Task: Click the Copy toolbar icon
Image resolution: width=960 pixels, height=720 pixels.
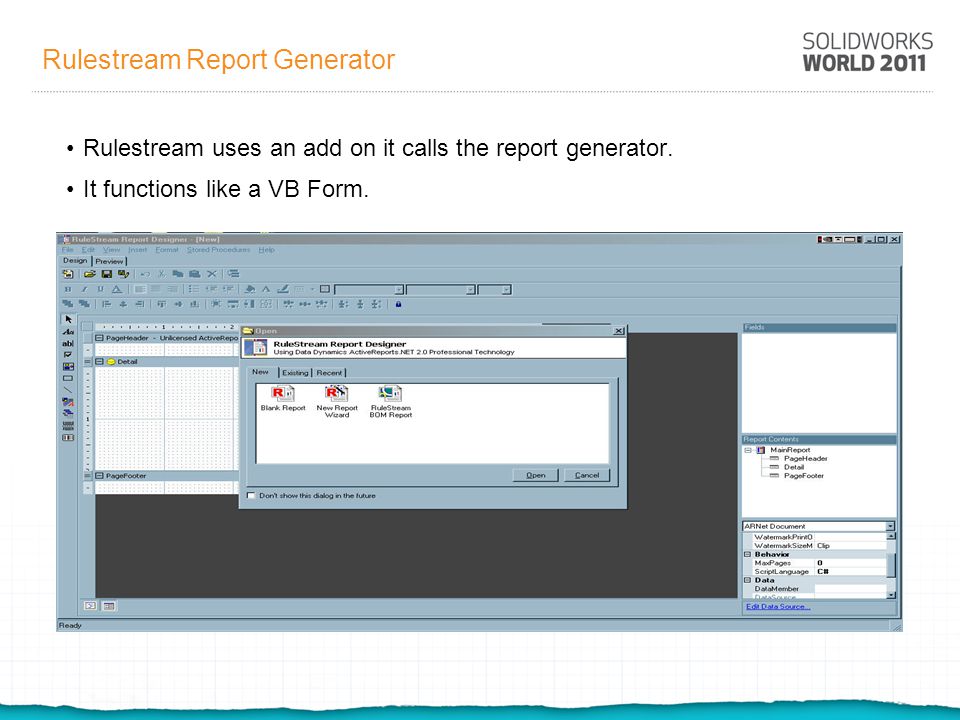Action: click(178, 274)
